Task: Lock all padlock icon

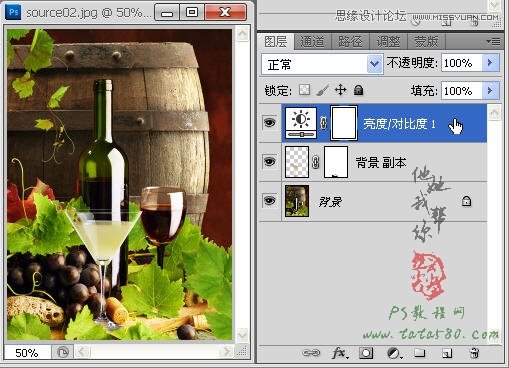Action: 359,90
